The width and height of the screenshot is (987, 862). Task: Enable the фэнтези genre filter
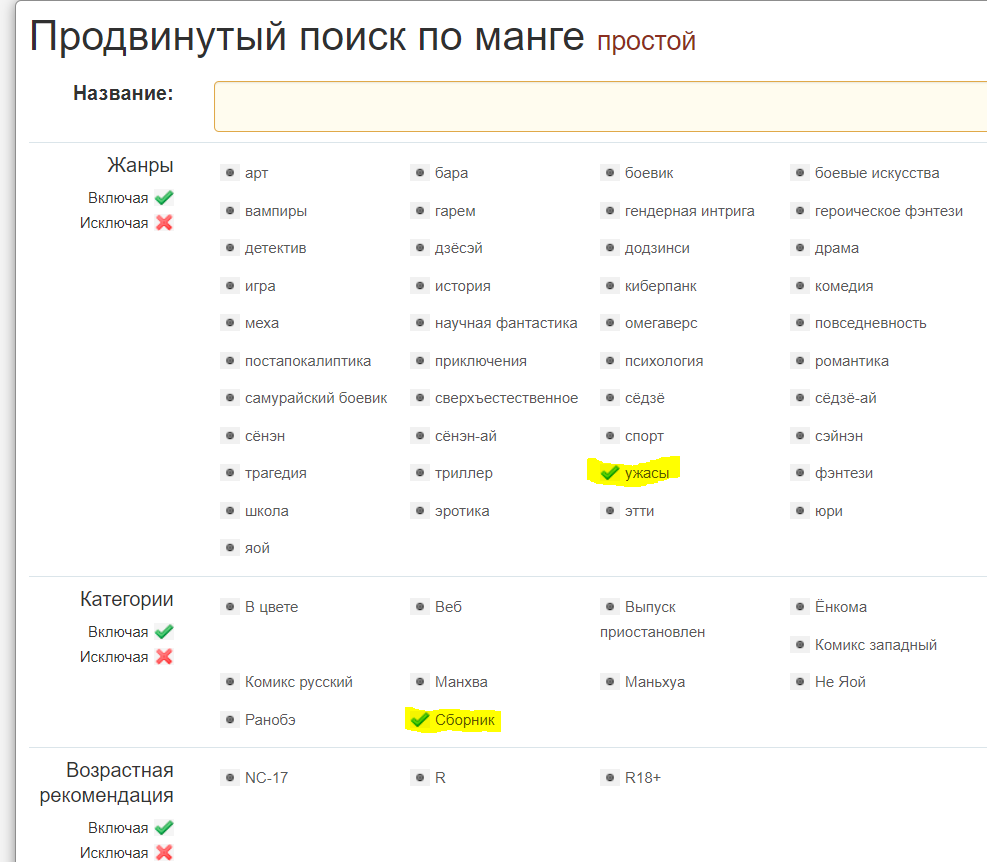pos(843,473)
